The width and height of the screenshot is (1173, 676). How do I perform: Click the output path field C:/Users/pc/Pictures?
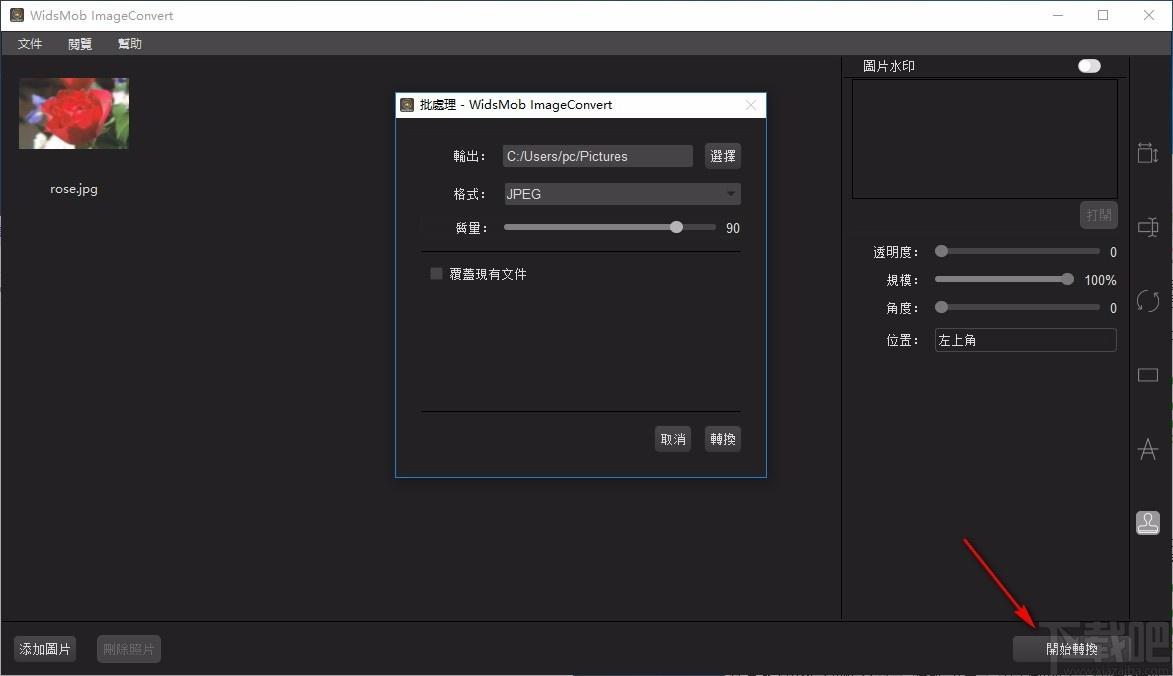[598, 156]
